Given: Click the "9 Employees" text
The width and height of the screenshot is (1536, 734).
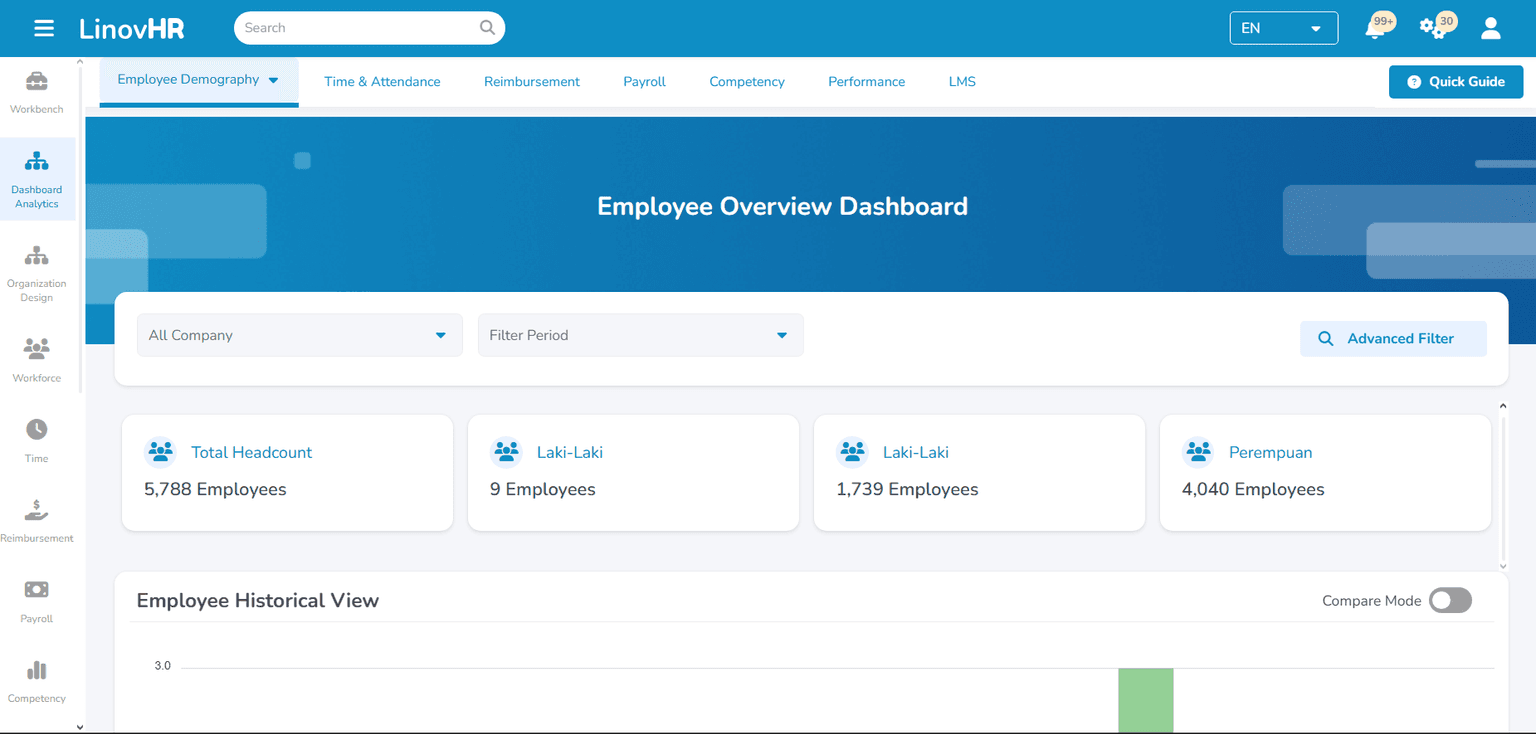Looking at the screenshot, I should (x=543, y=489).
